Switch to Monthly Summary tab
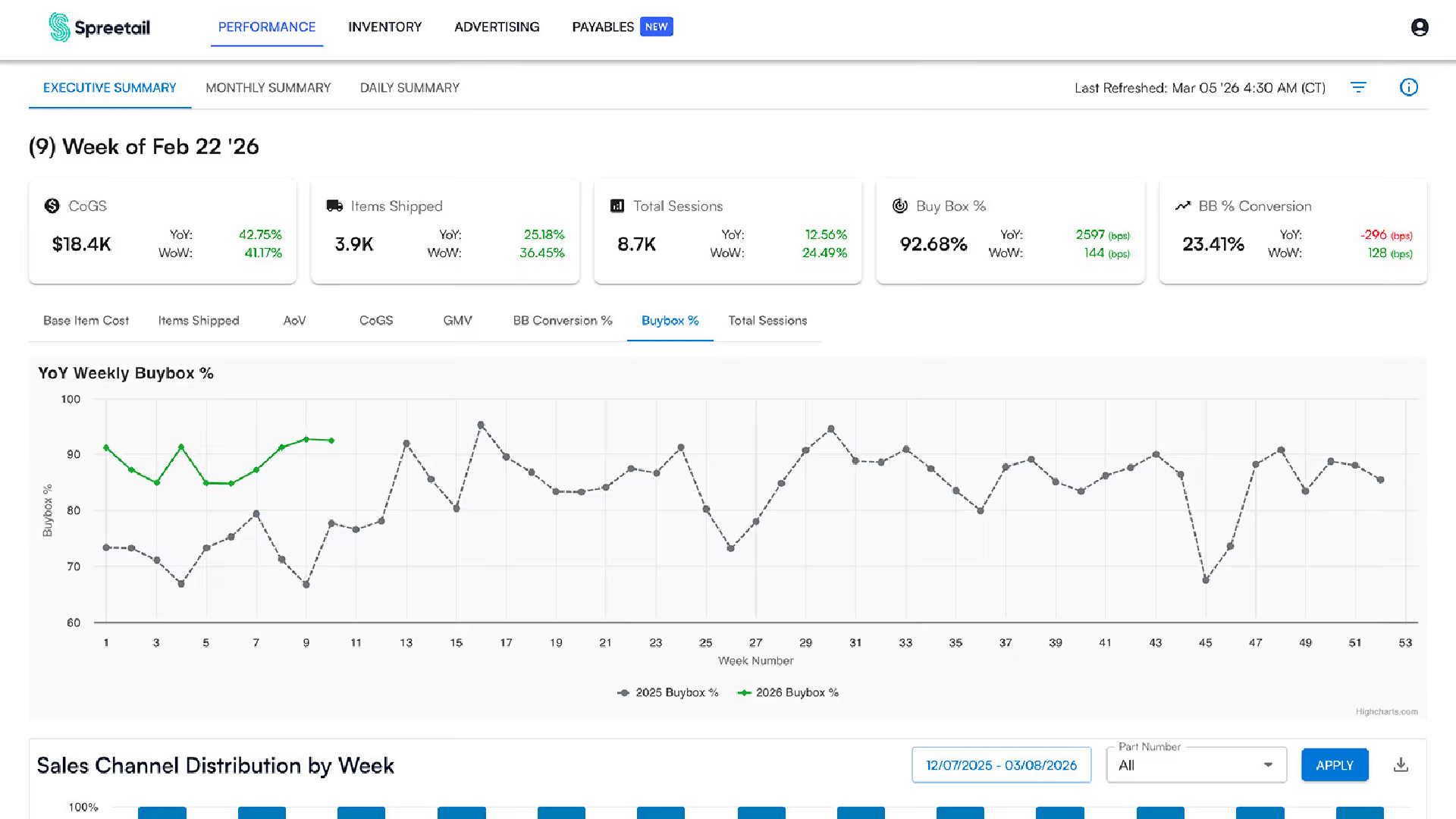 [x=268, y=88]
